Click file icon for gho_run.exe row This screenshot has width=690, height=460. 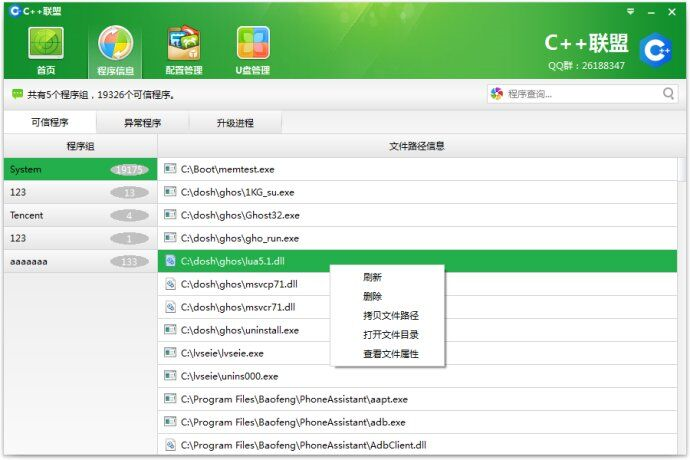point(170,238)
